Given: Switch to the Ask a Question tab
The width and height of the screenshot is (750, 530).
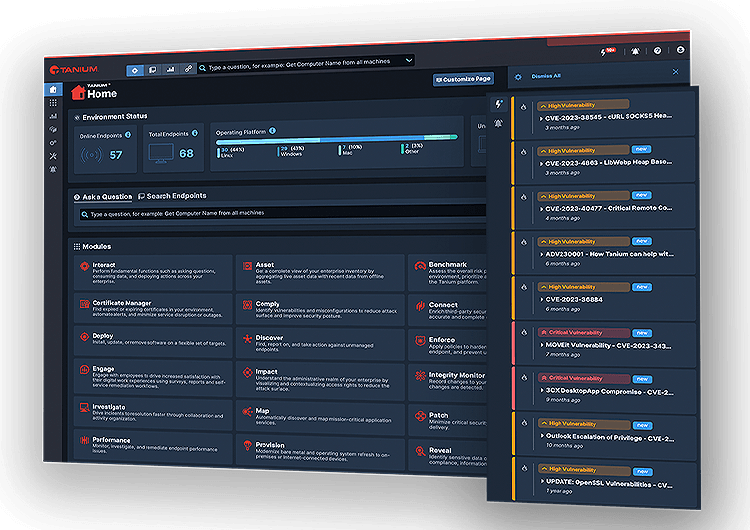Looking at the screenshot, I should click(x=103, y=197).
